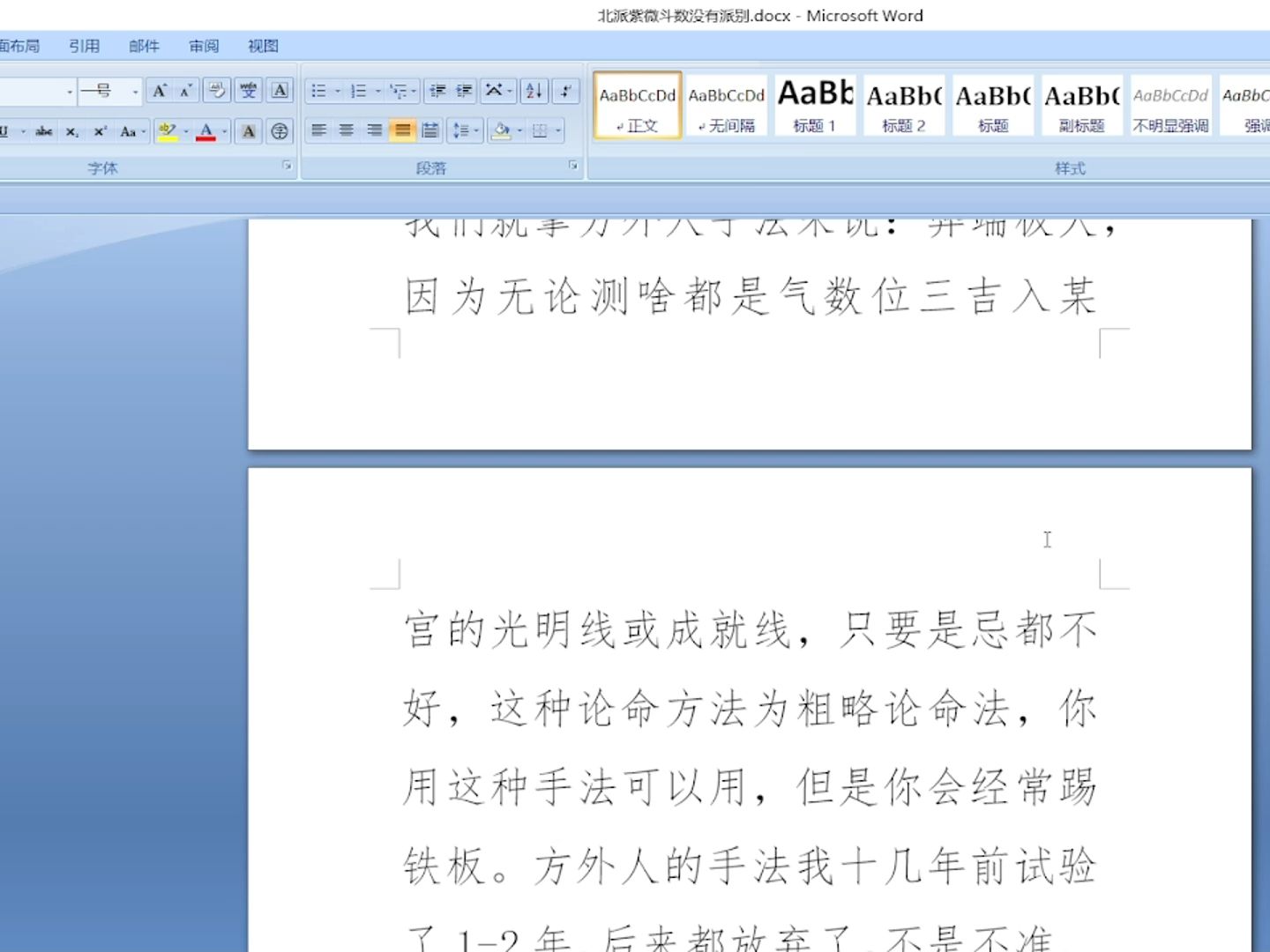Expand the Borders dropdown arrow
This screenshot has width=1270, height=952.
[558, 131]
